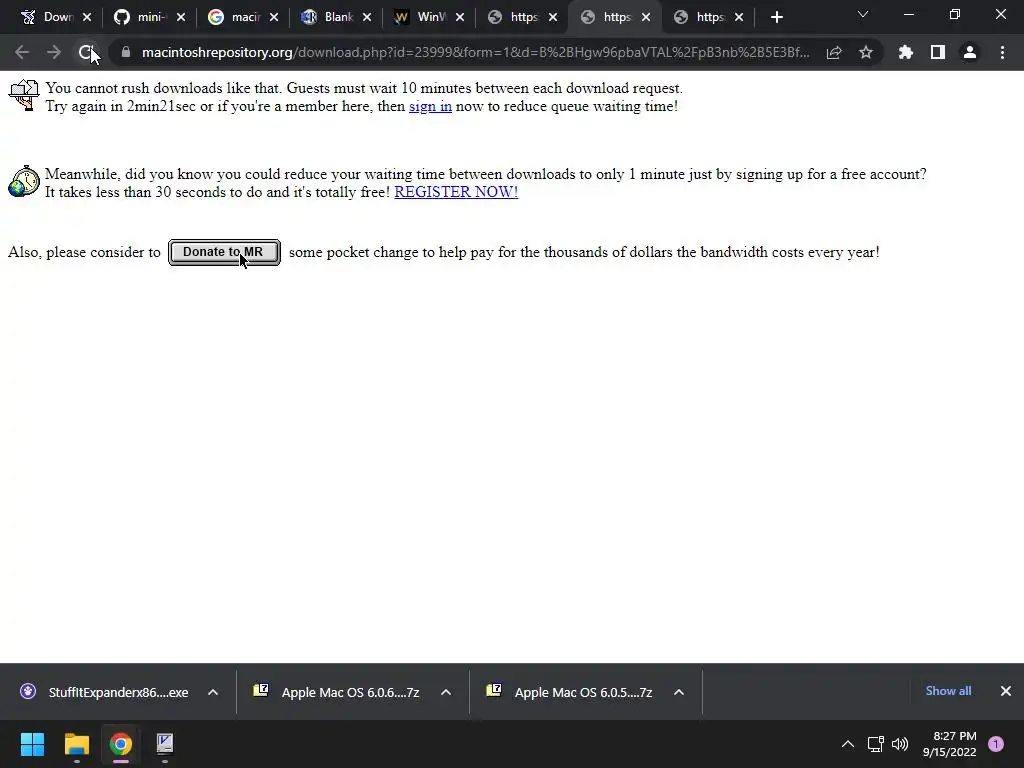
Task: Close the downloads bar
Action: coord(1006,691)
